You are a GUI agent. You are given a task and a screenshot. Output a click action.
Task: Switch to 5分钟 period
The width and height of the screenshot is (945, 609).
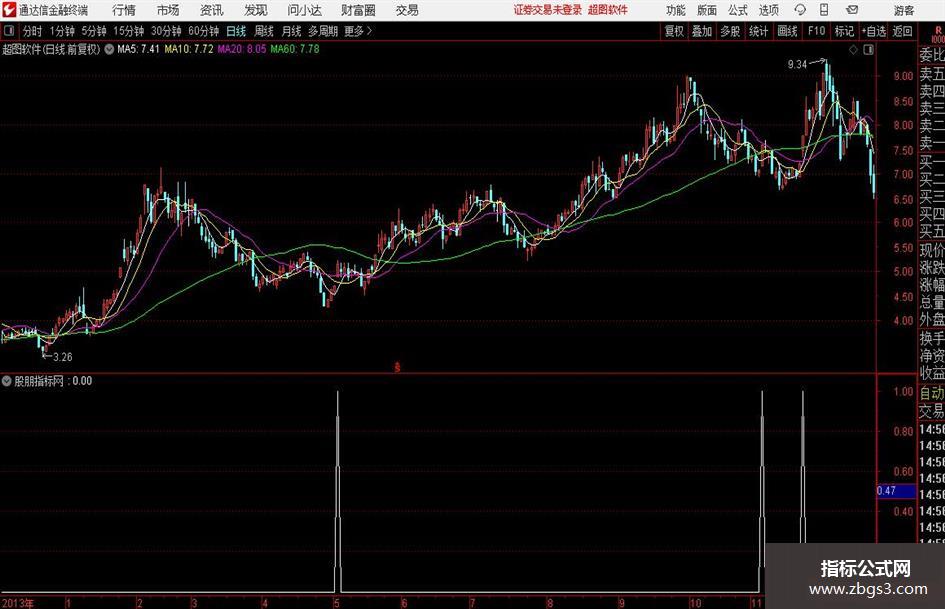point(94,31)
